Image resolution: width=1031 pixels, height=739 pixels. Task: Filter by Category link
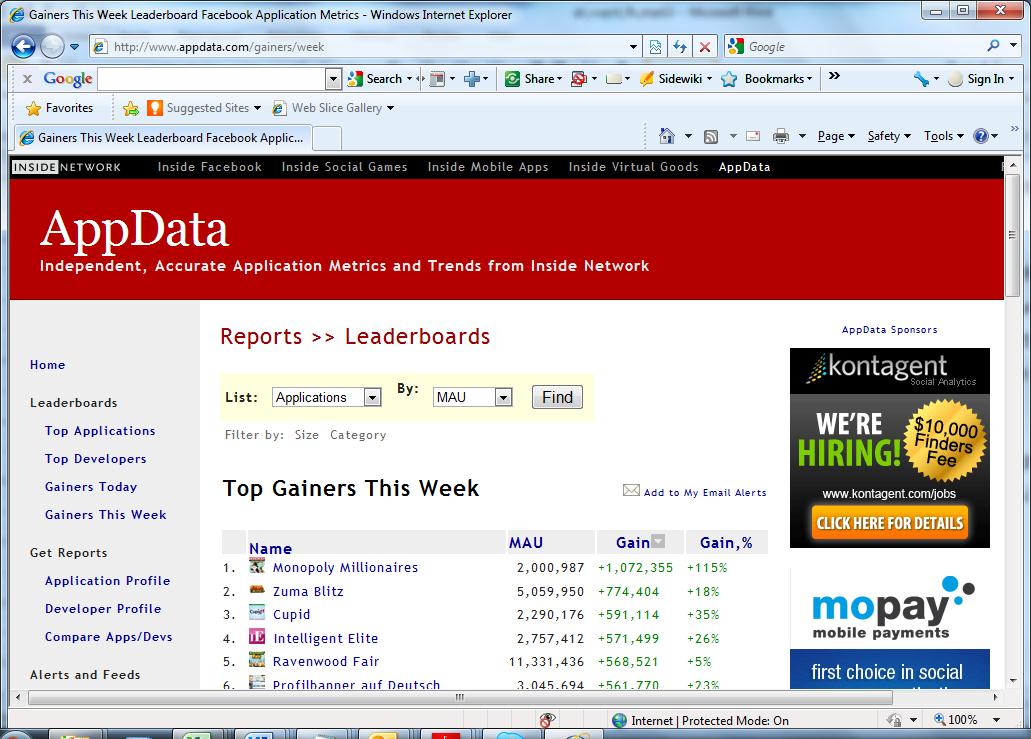(358, 435)
